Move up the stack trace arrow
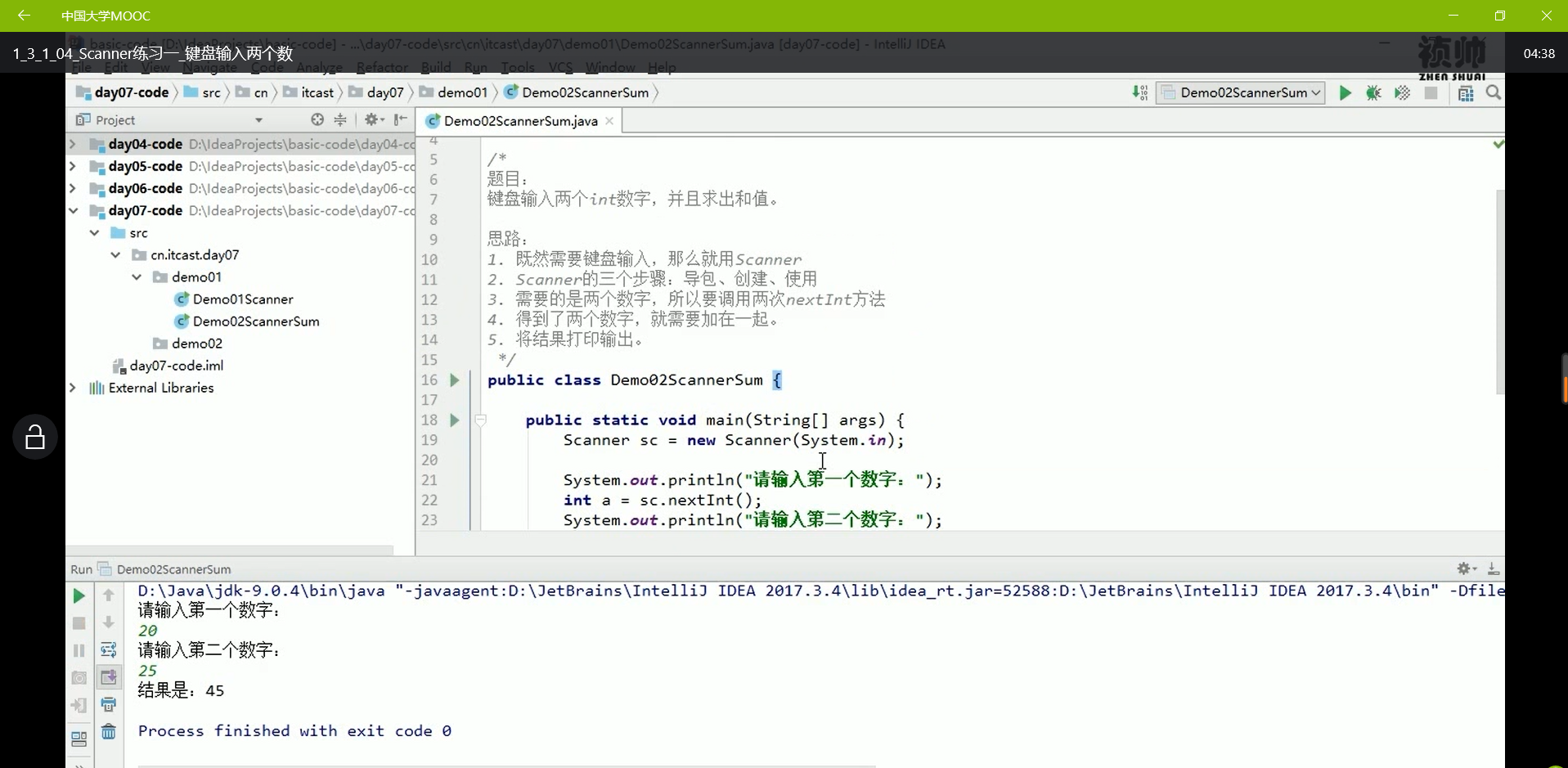The image size is (1568, 768). [108, 596]
